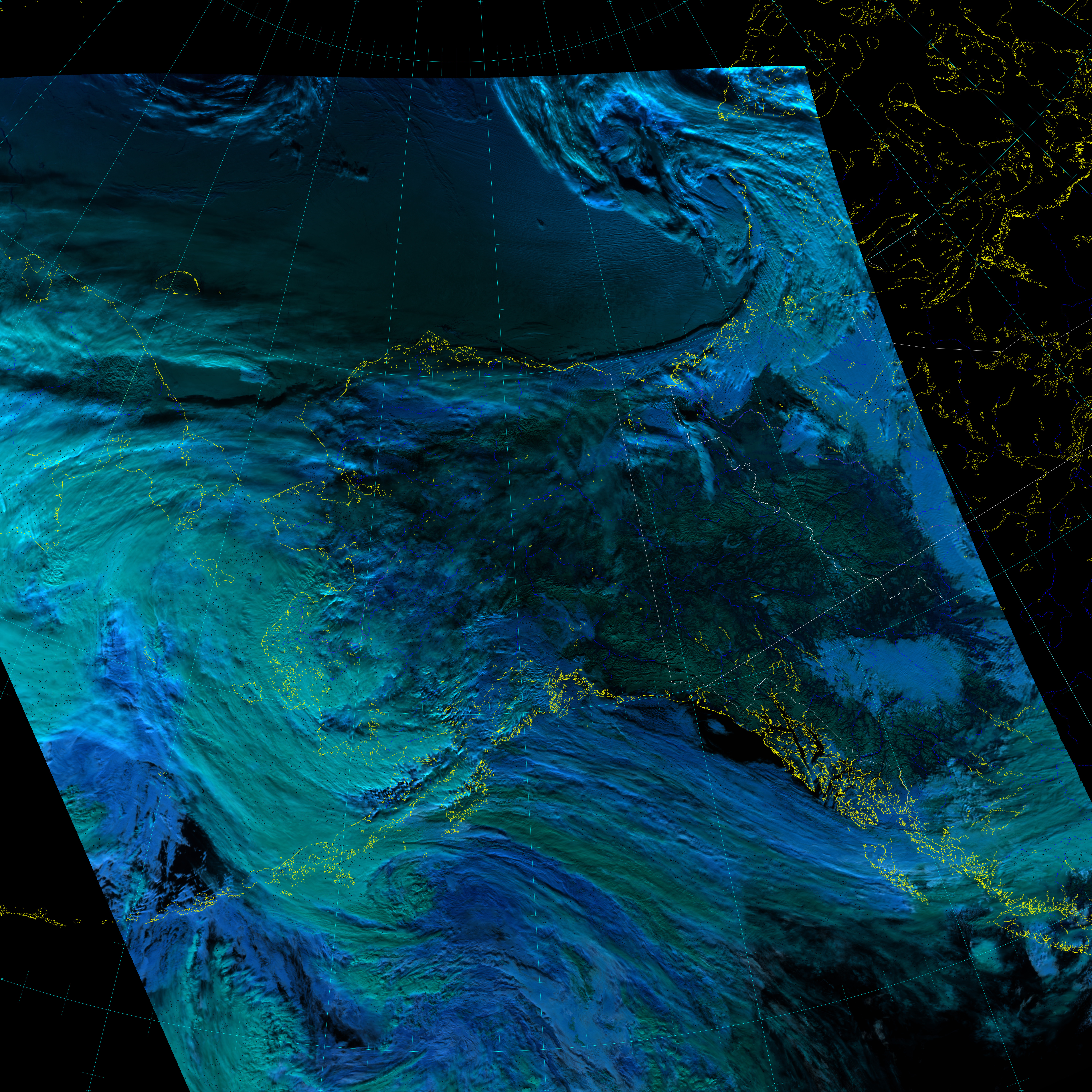Click the 180E longitude label

(288, 2)
